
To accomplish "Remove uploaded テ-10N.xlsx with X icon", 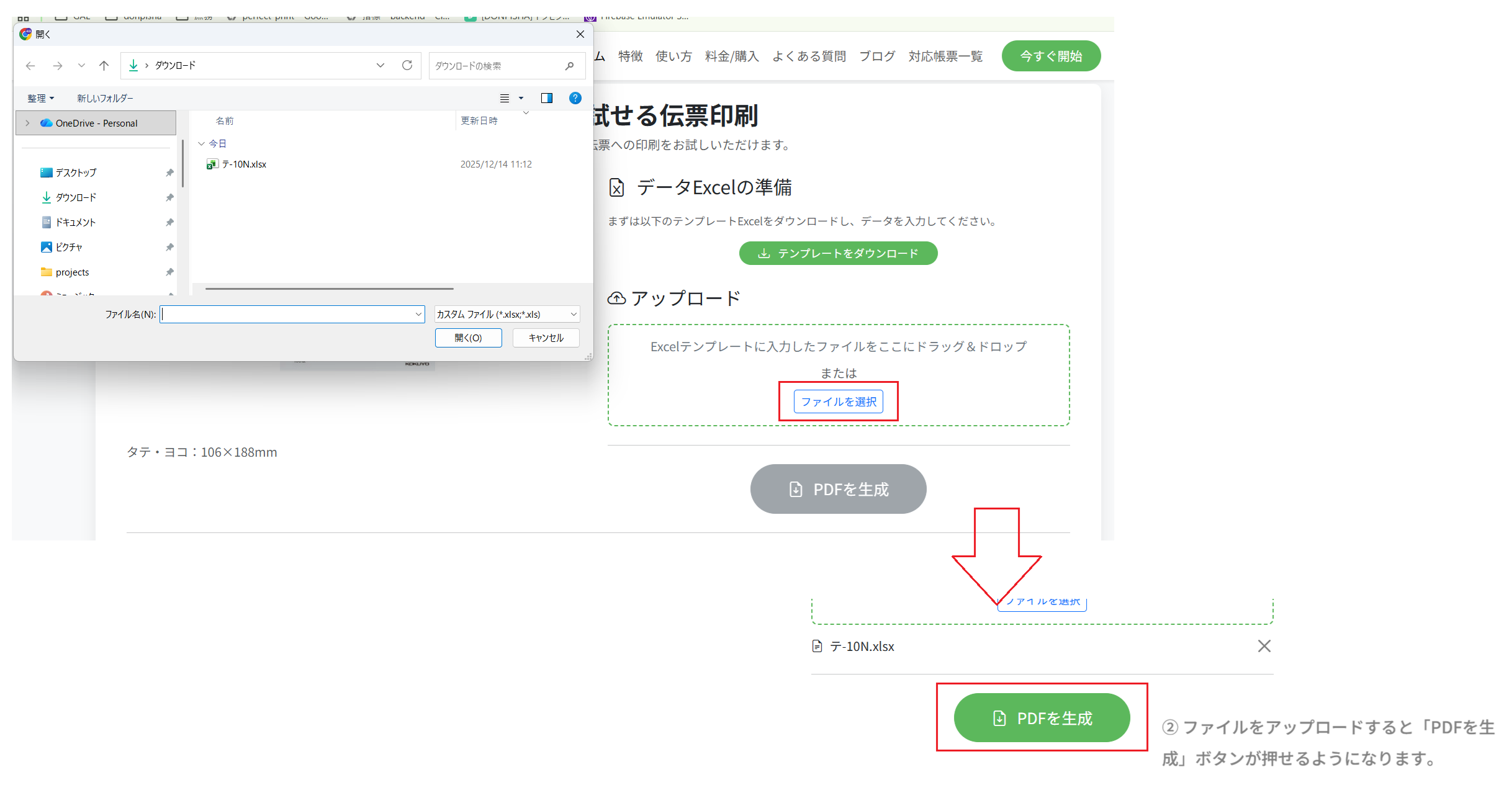I will pyautogui.click(x=1264, y=646).
